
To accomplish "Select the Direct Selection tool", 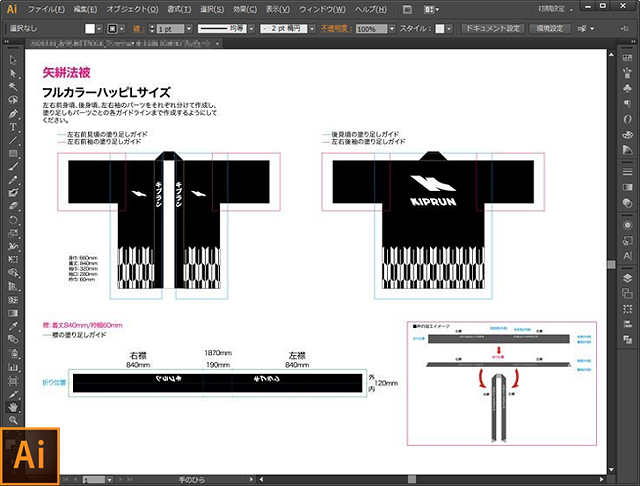I will (x=13, y=73).
